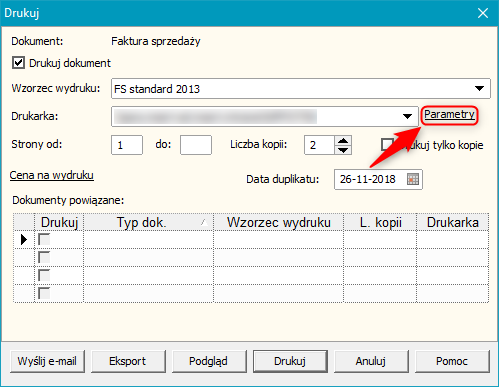Click the L. kopii column header
This screenshot has width=499, height=387.
coord(380,222)
